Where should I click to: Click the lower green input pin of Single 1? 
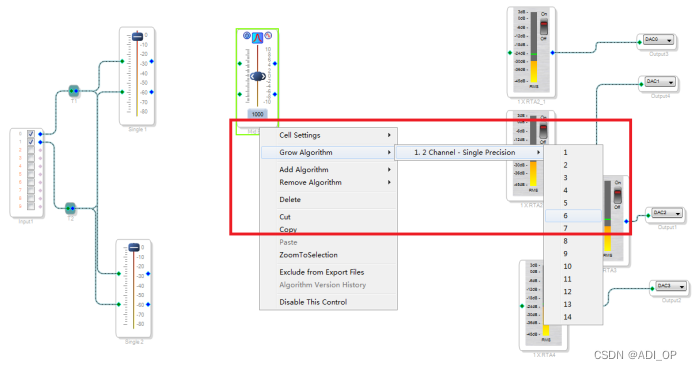(x=122, y=92)
